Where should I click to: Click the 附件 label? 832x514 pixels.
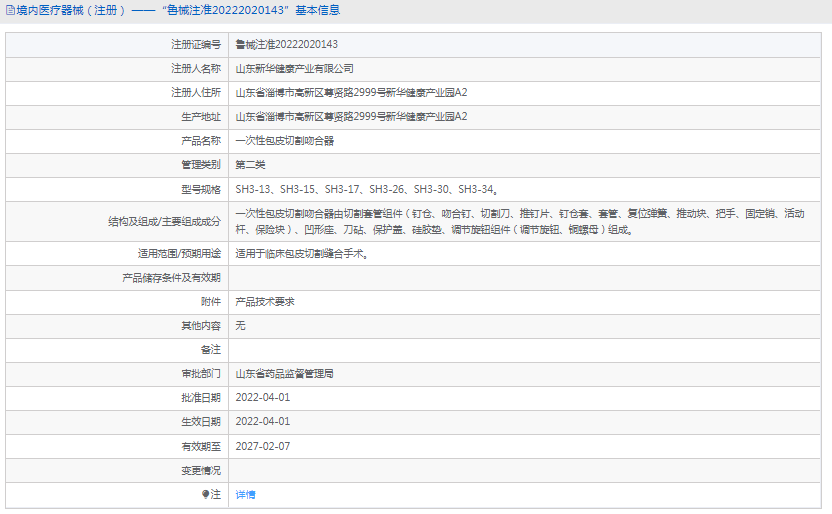click(x=211, y=302)
